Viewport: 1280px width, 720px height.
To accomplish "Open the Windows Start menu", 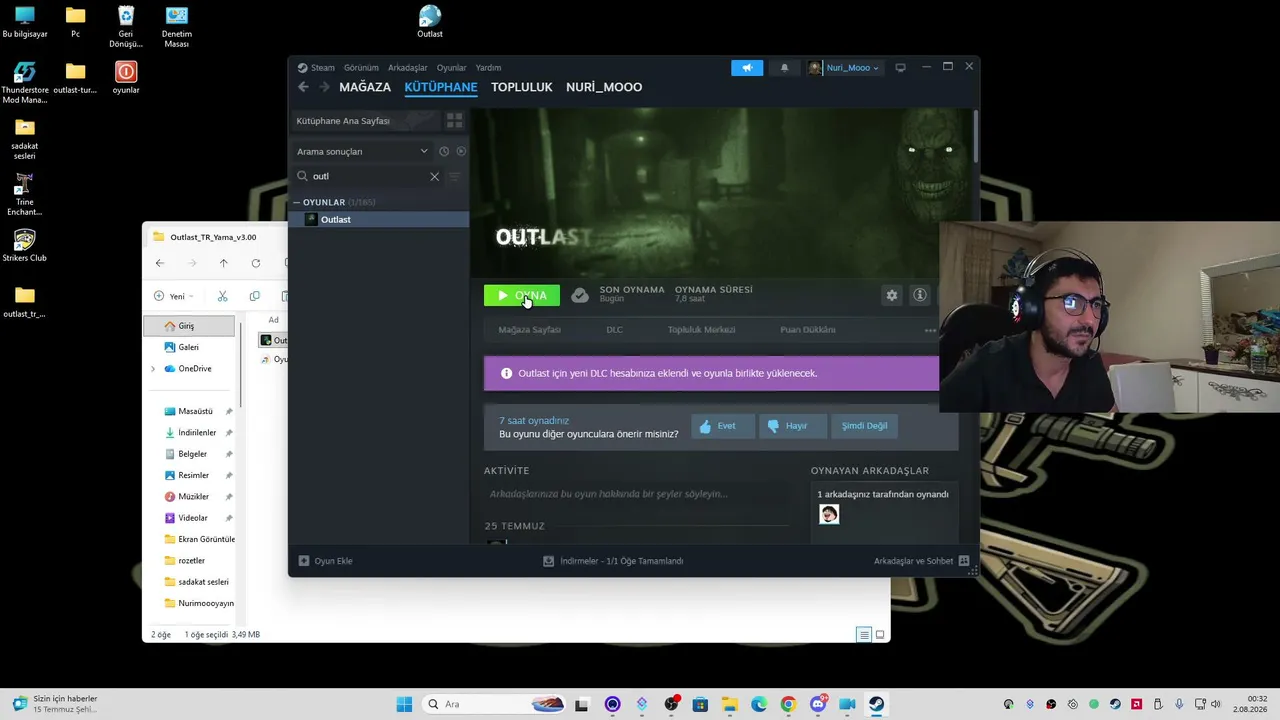I will pyautogui.click(x=404, y=704).
